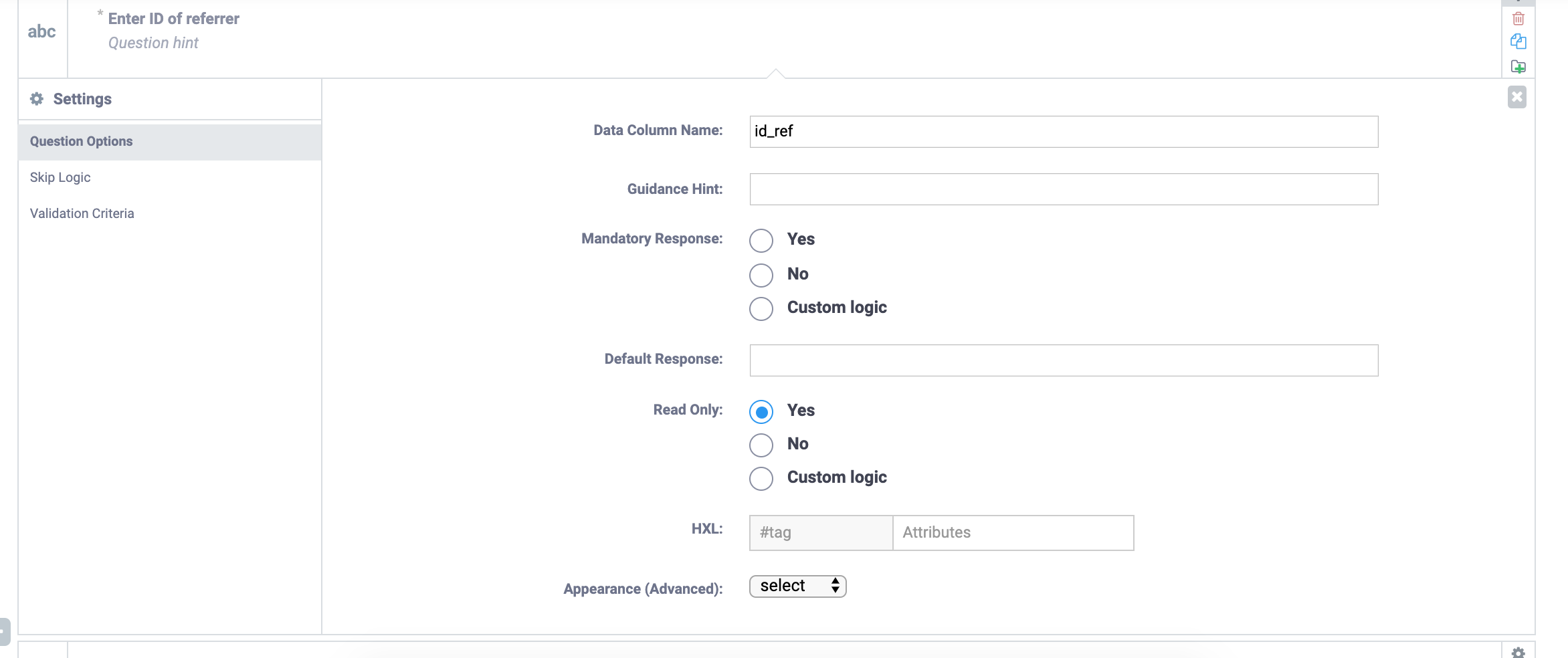Click the Question hint placeholder text
The width and height of the screenshot is (1568, 658).
point(153,42)
